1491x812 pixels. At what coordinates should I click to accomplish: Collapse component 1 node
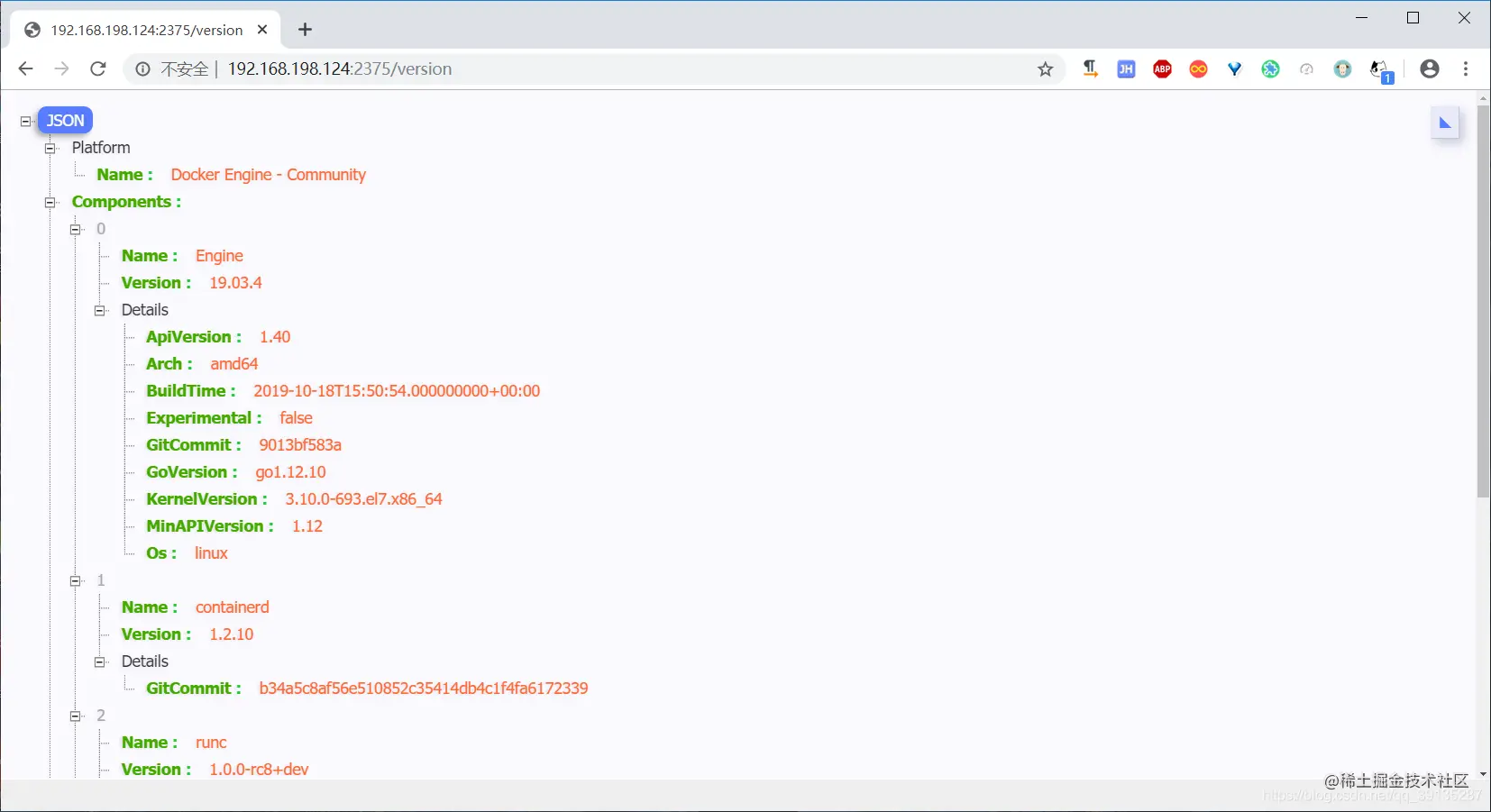76,580
